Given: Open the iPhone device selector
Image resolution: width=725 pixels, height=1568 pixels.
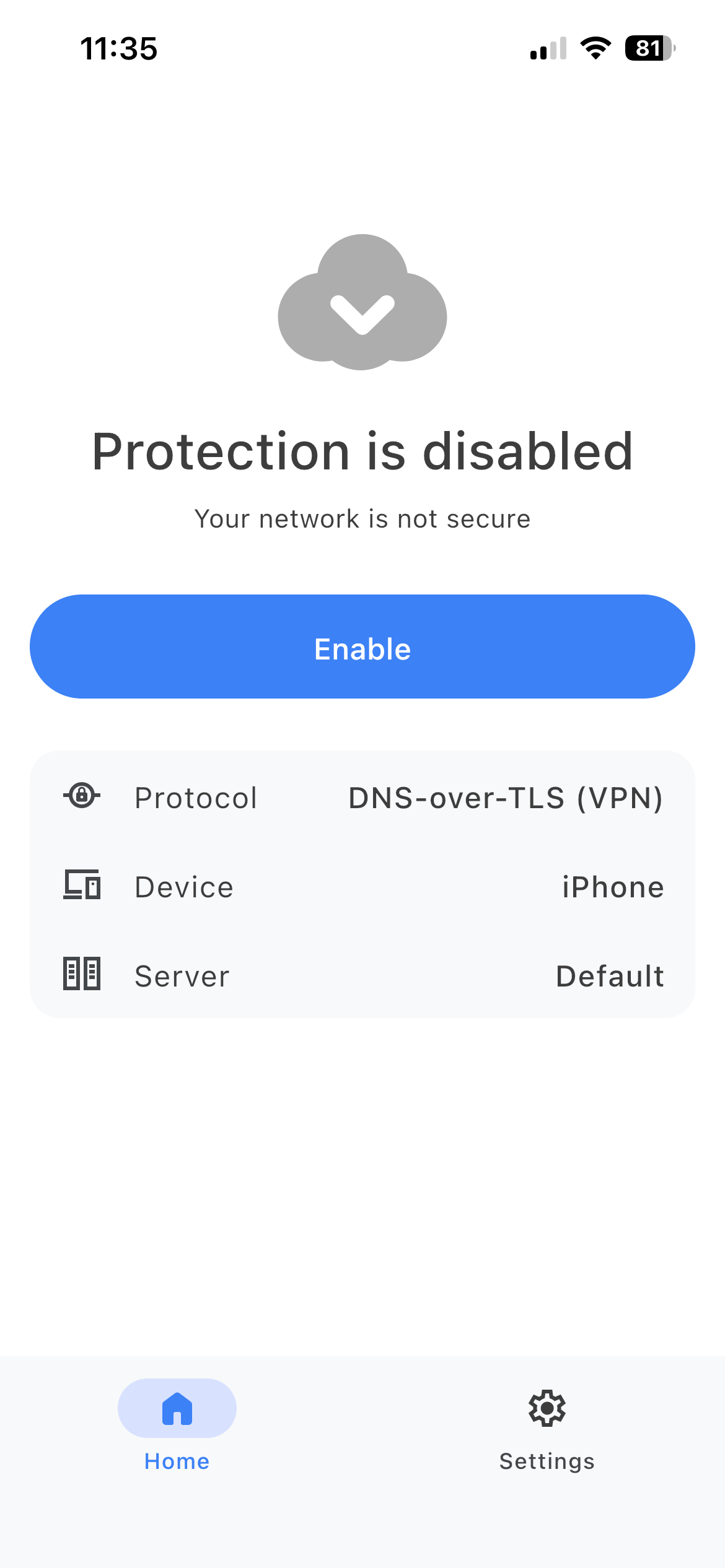Looking at the screenshot, I should pyautogui.click(x=613, y=887).
